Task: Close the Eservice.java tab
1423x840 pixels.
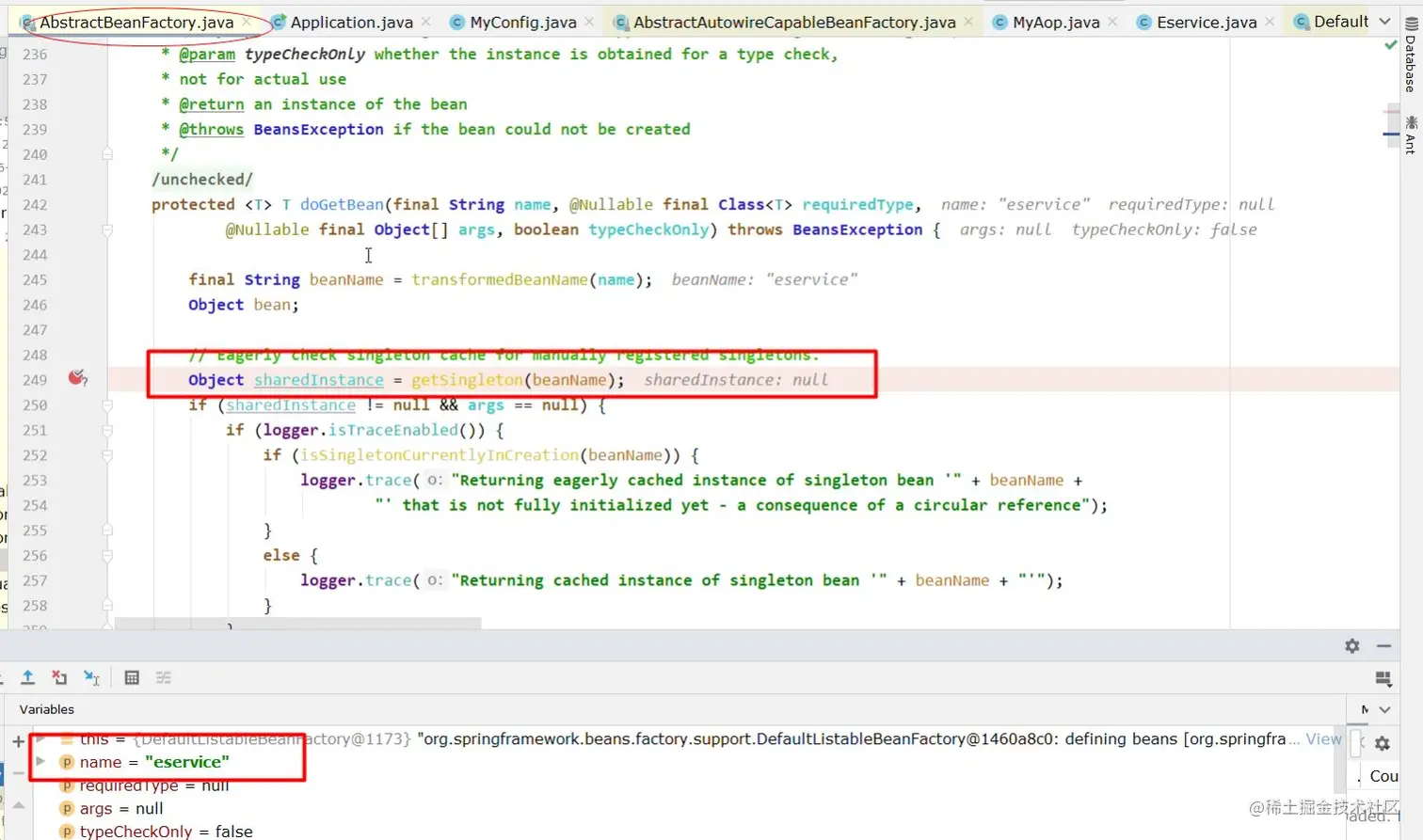Action: pyautogui.click(x=1271, y=22)
